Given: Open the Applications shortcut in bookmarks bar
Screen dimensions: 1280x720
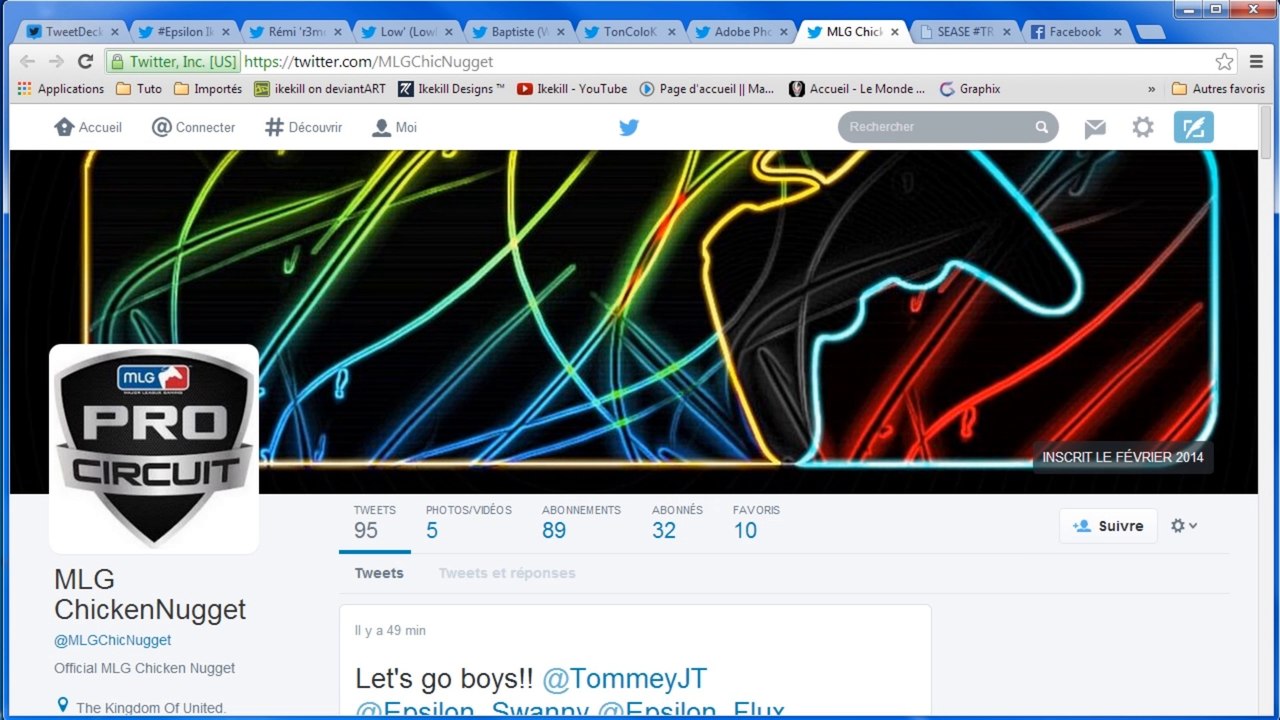Looking at the screenshot, I should click(61, 89).
